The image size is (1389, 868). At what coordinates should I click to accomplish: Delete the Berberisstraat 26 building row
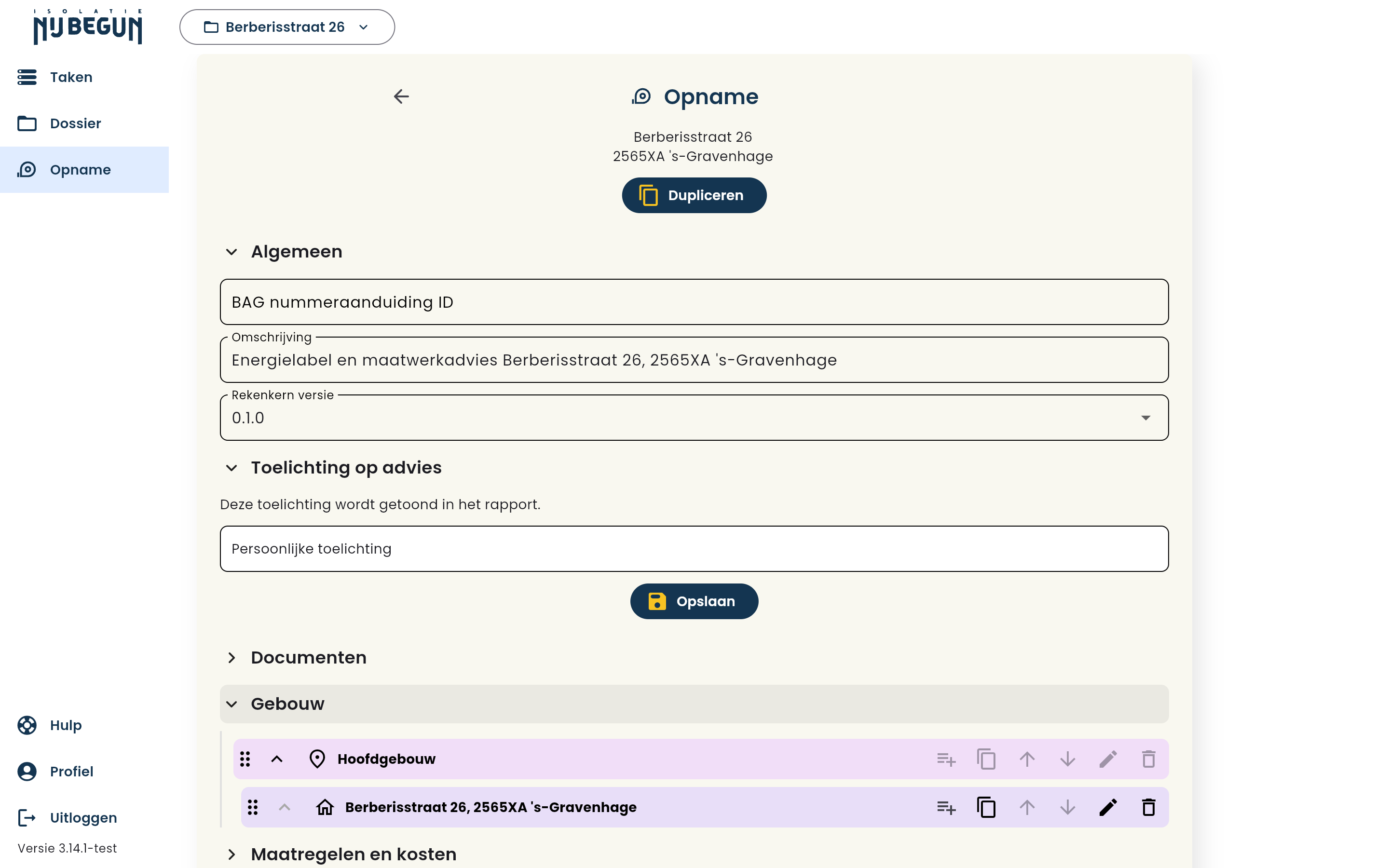click(1148, 807)
